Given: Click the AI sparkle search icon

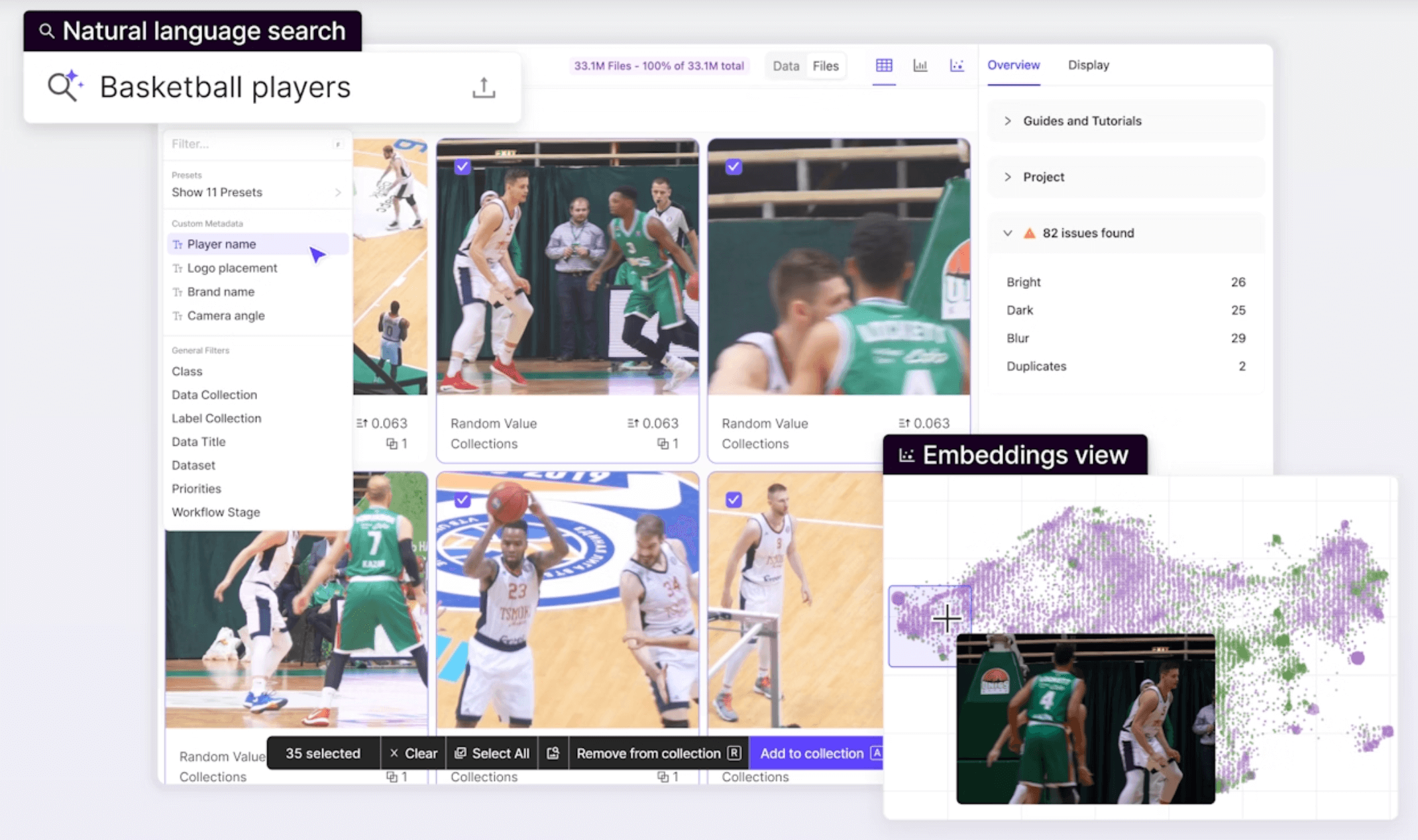Looking at the screenshot, I should click(65, 86).
